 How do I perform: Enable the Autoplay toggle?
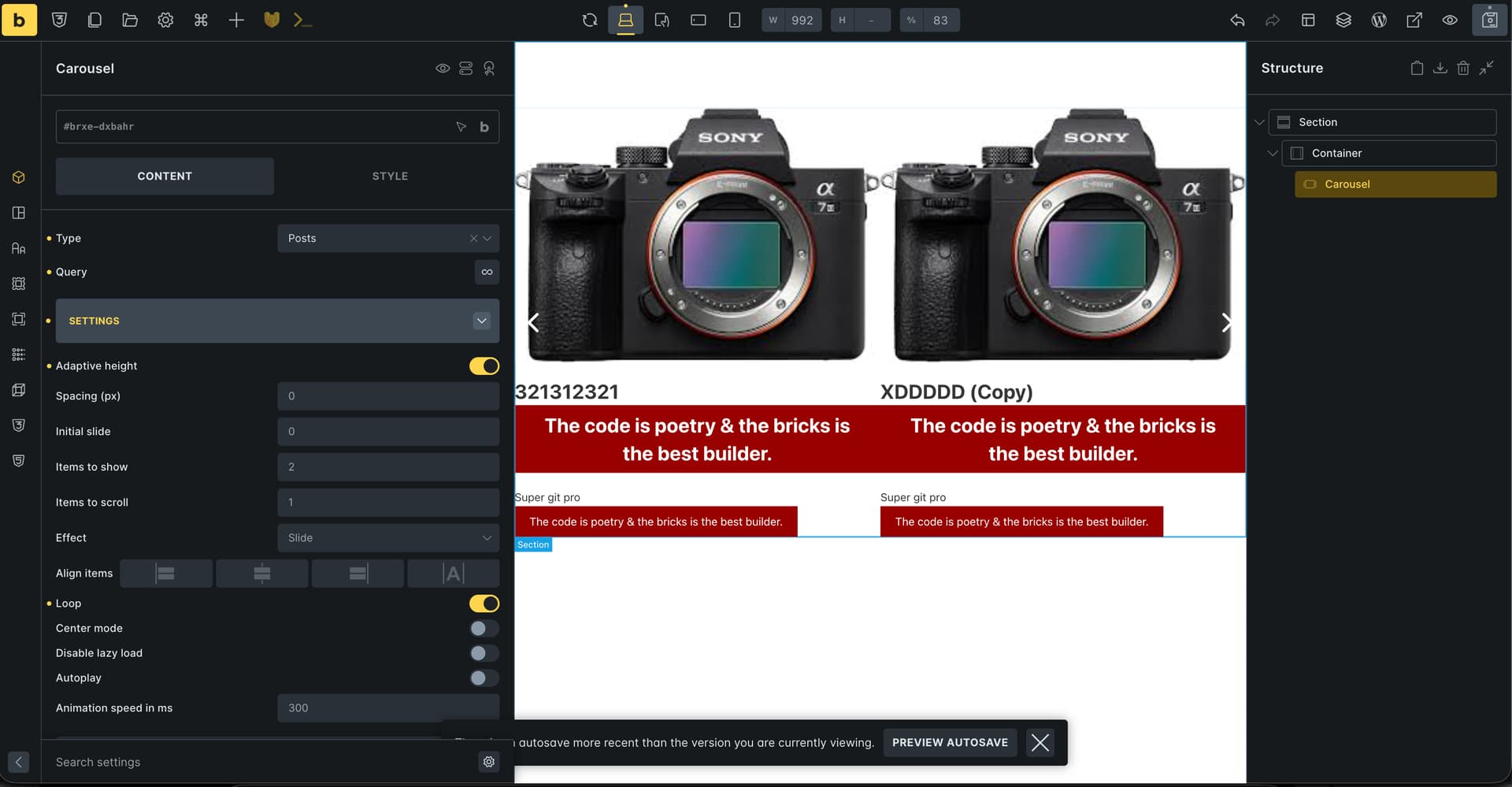(484, 678)
